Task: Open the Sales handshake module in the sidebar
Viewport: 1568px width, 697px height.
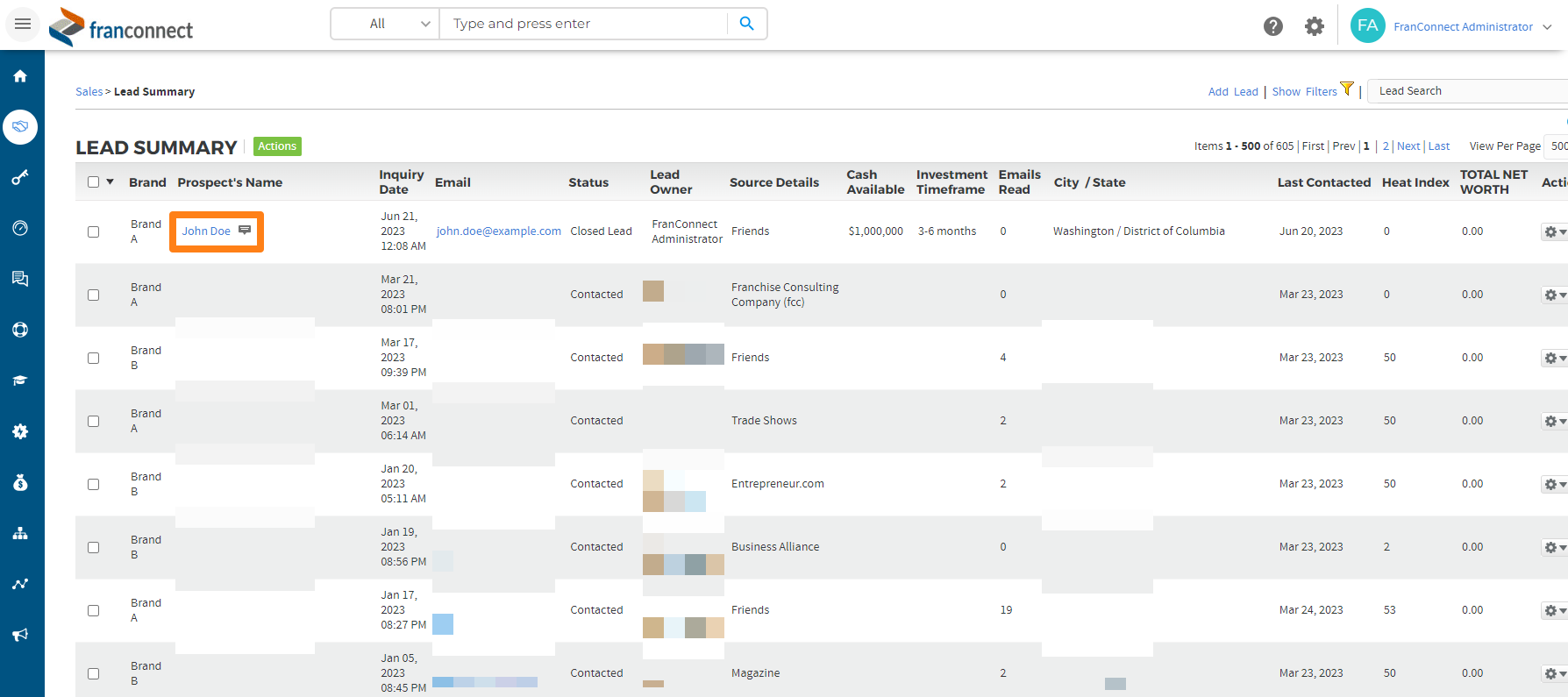Action: [20, 127]
